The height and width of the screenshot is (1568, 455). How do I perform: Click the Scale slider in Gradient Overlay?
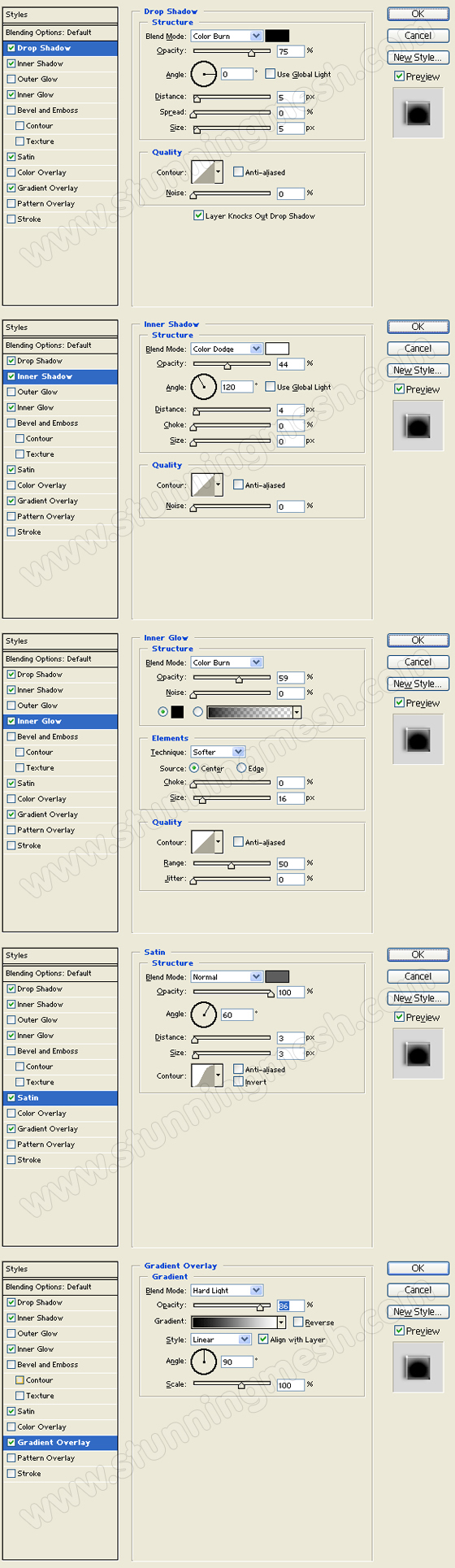(x=232, y=1384)
